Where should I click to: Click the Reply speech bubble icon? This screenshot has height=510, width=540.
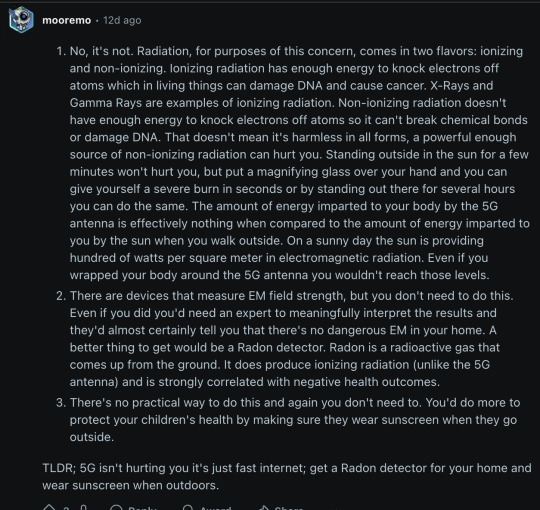click(x=116, y=508)
